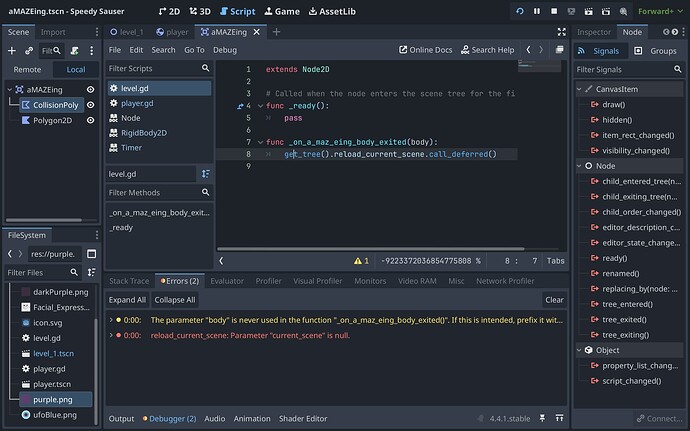Toggle alphabetical sorting of methods list

click(205, 173)
